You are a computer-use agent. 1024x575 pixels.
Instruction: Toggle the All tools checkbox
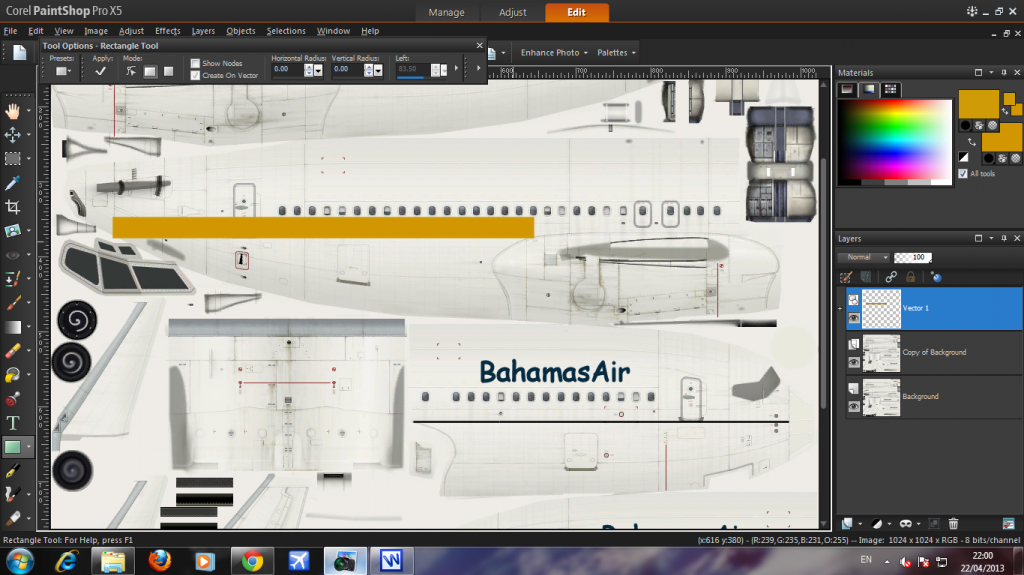(x=962, y=174)
